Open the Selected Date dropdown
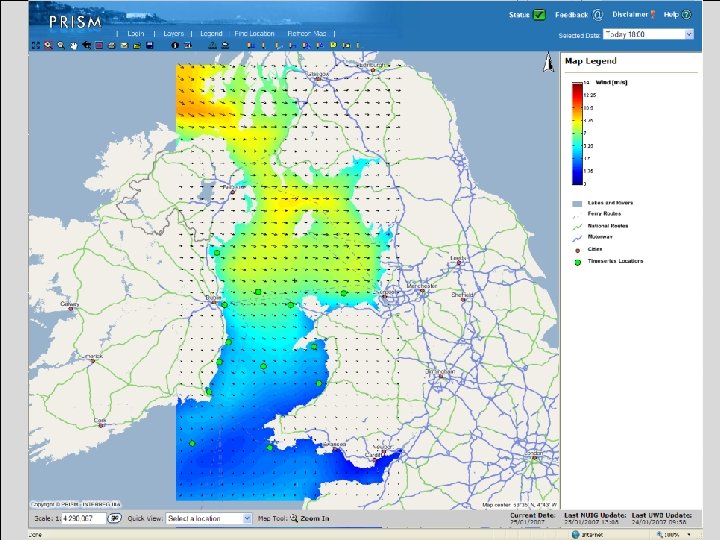 tap(648, 34)
